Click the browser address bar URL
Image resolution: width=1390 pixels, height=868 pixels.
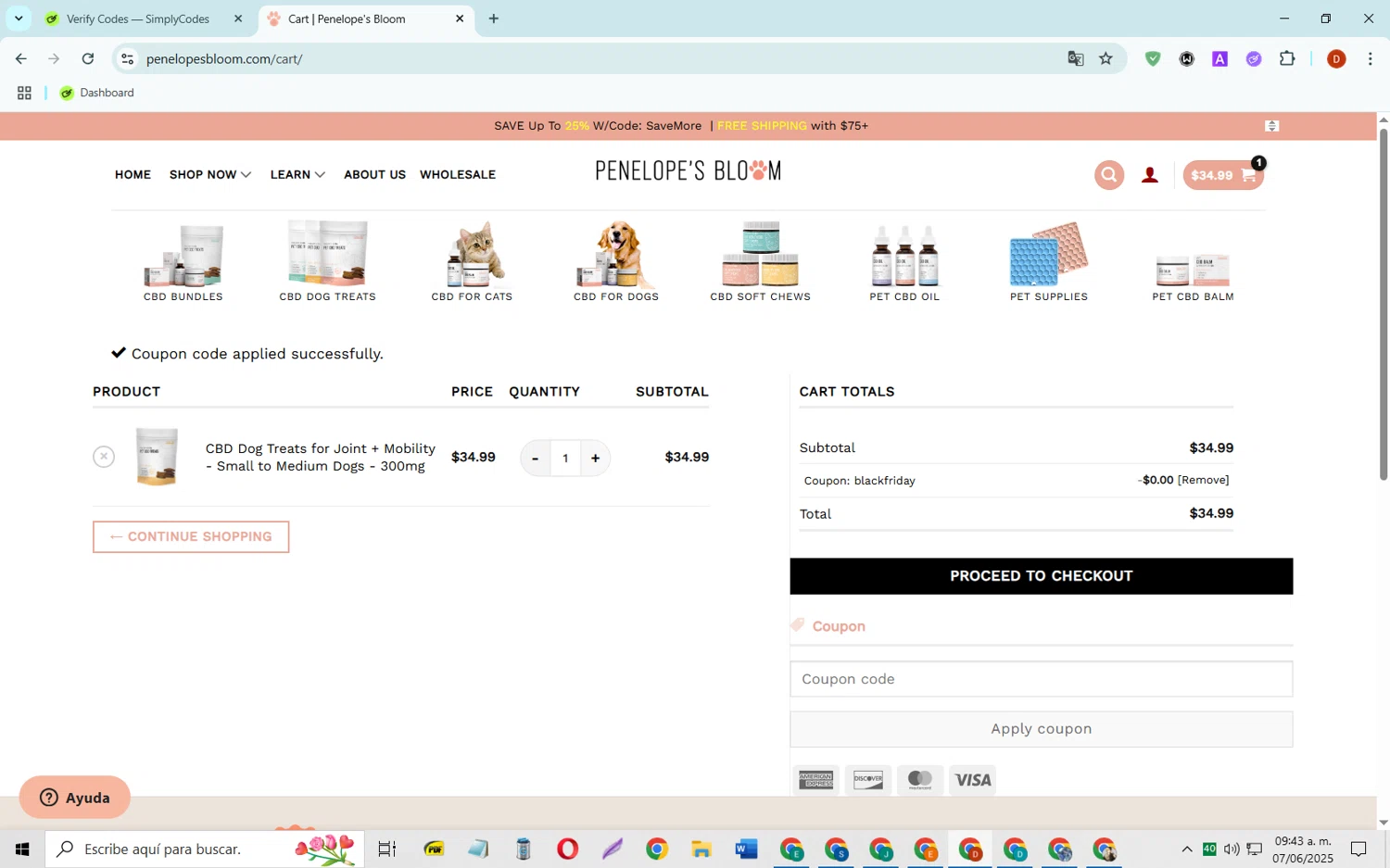(224, 58)
